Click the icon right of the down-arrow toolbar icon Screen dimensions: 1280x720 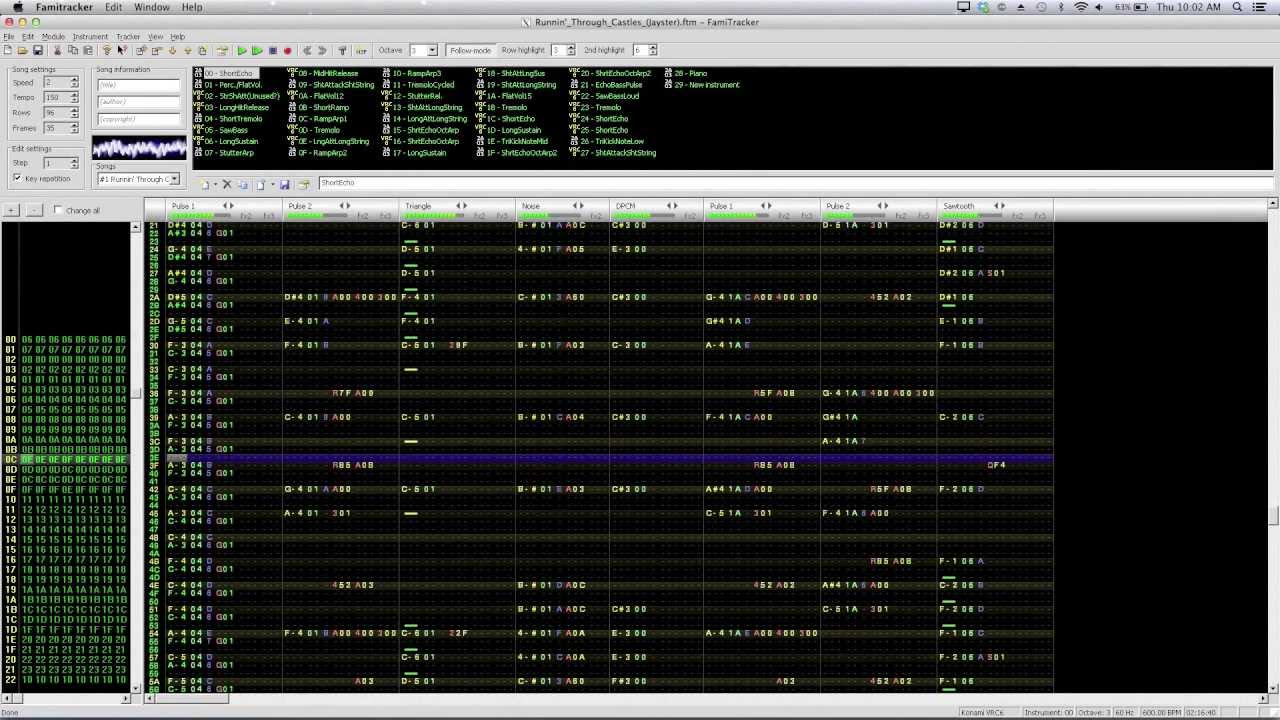pos(187,50)
